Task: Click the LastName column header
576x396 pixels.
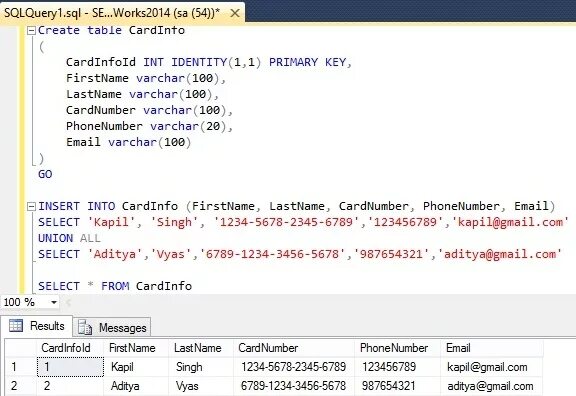Action: pyautogui.click(x=201, y=348)
